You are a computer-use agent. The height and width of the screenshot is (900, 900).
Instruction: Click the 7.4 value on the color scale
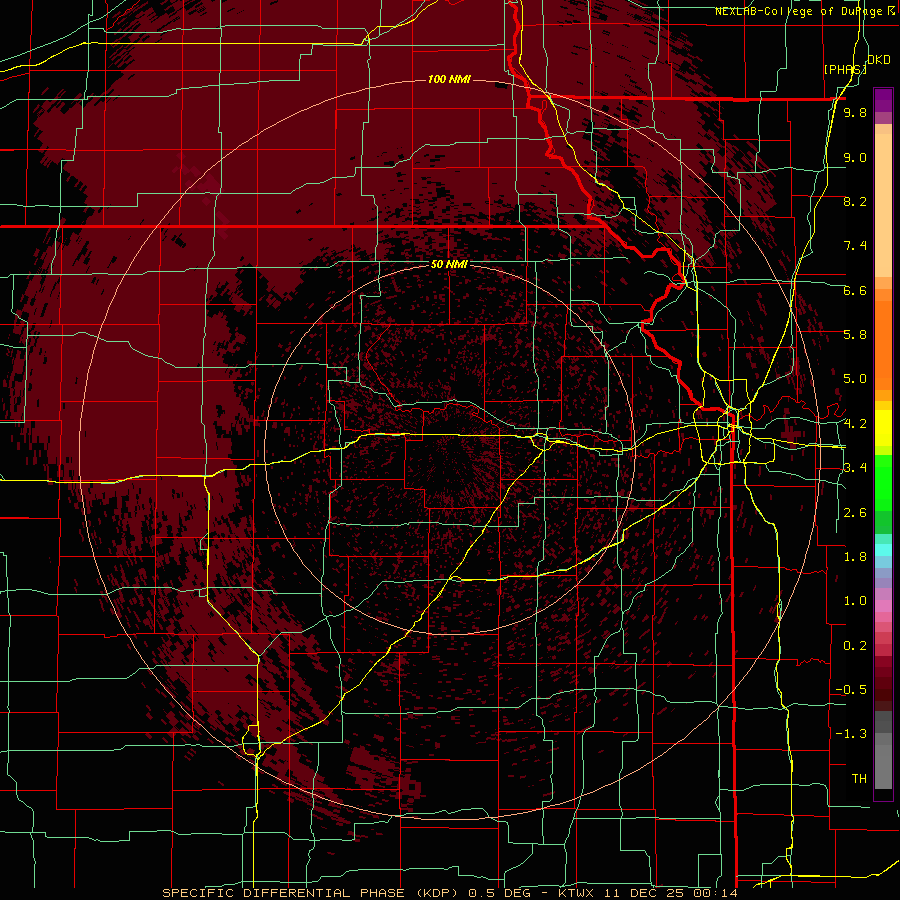(x=855, y=246)
